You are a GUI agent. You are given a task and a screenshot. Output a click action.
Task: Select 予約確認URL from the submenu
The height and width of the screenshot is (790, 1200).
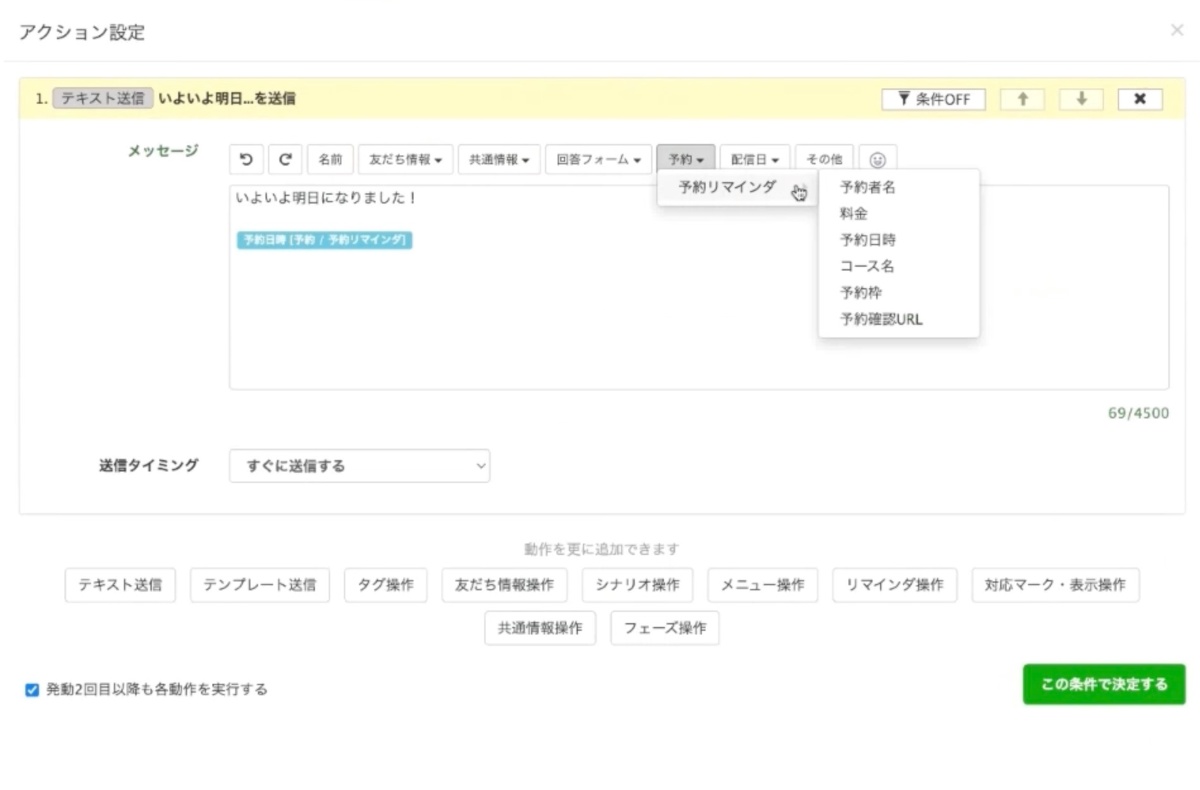click(x=881, y=319)
